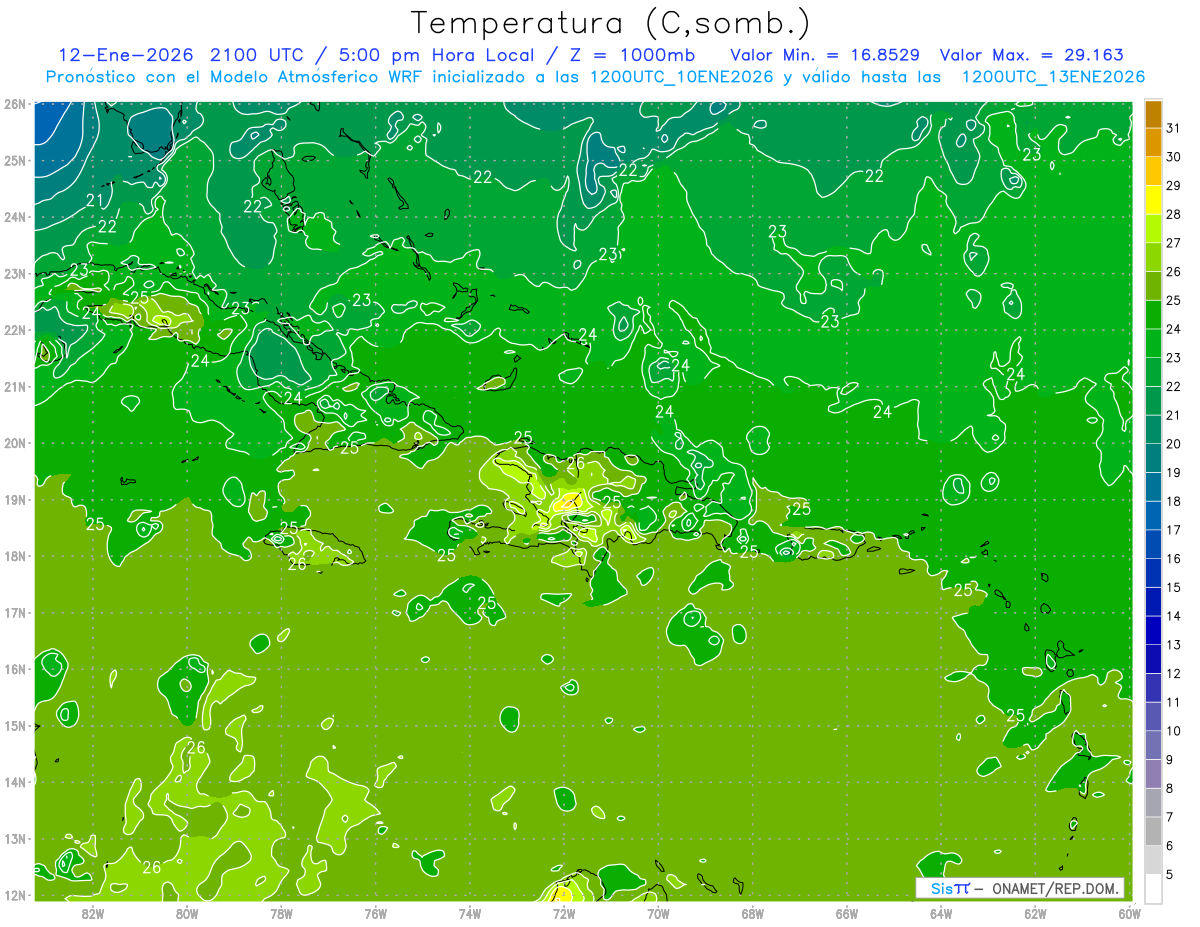The width and height of the screenshot is (1200, 927).
Task: Click the "26N" latitude axis label
Action: point(14,104)
